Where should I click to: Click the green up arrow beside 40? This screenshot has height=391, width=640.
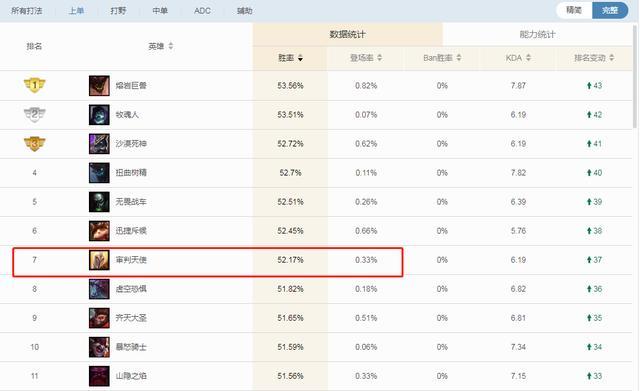(589, 173)
